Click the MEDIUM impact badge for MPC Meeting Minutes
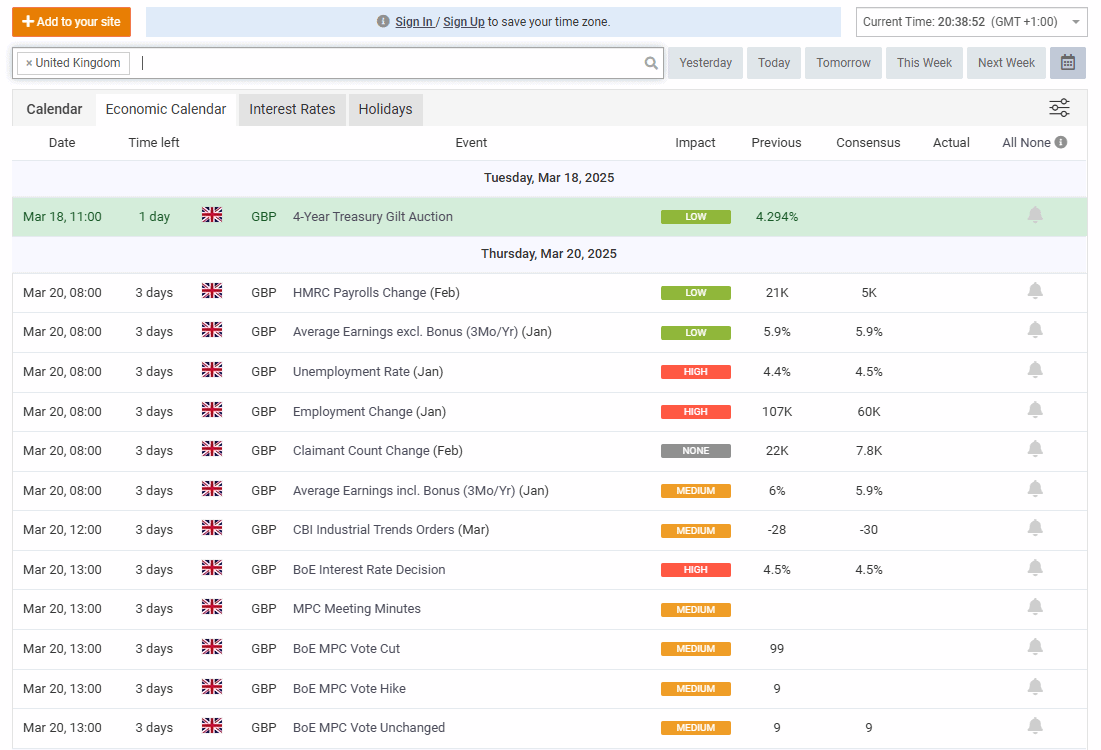This screenshot has height=750, width=1101. point(695,610)
